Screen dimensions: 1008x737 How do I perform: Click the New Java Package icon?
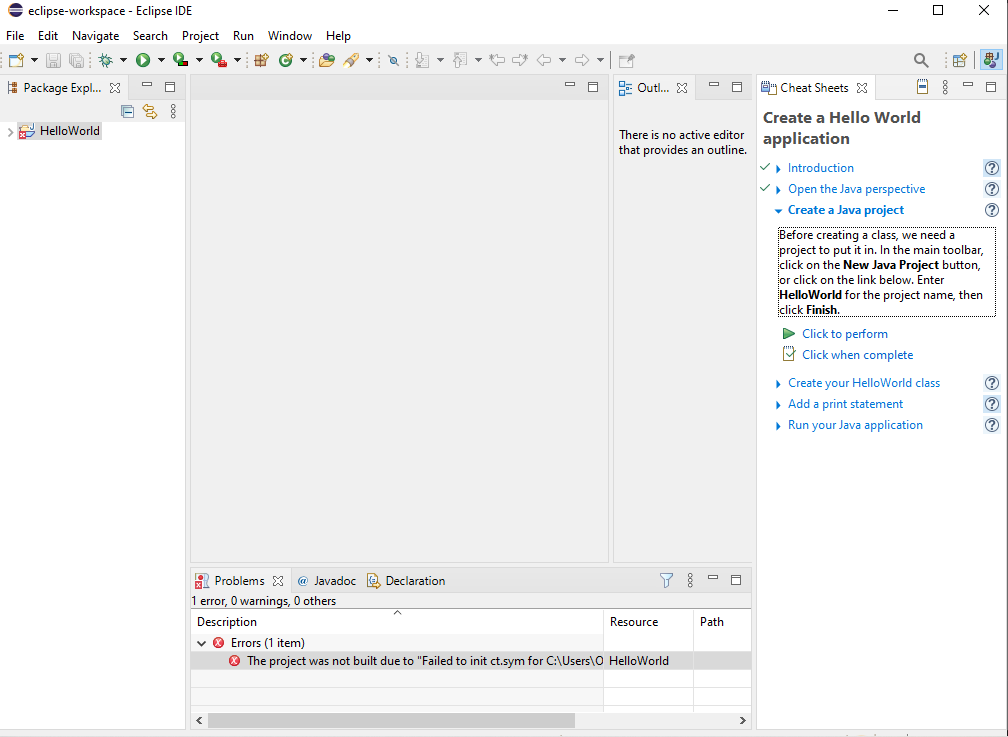tap(261, 60)
